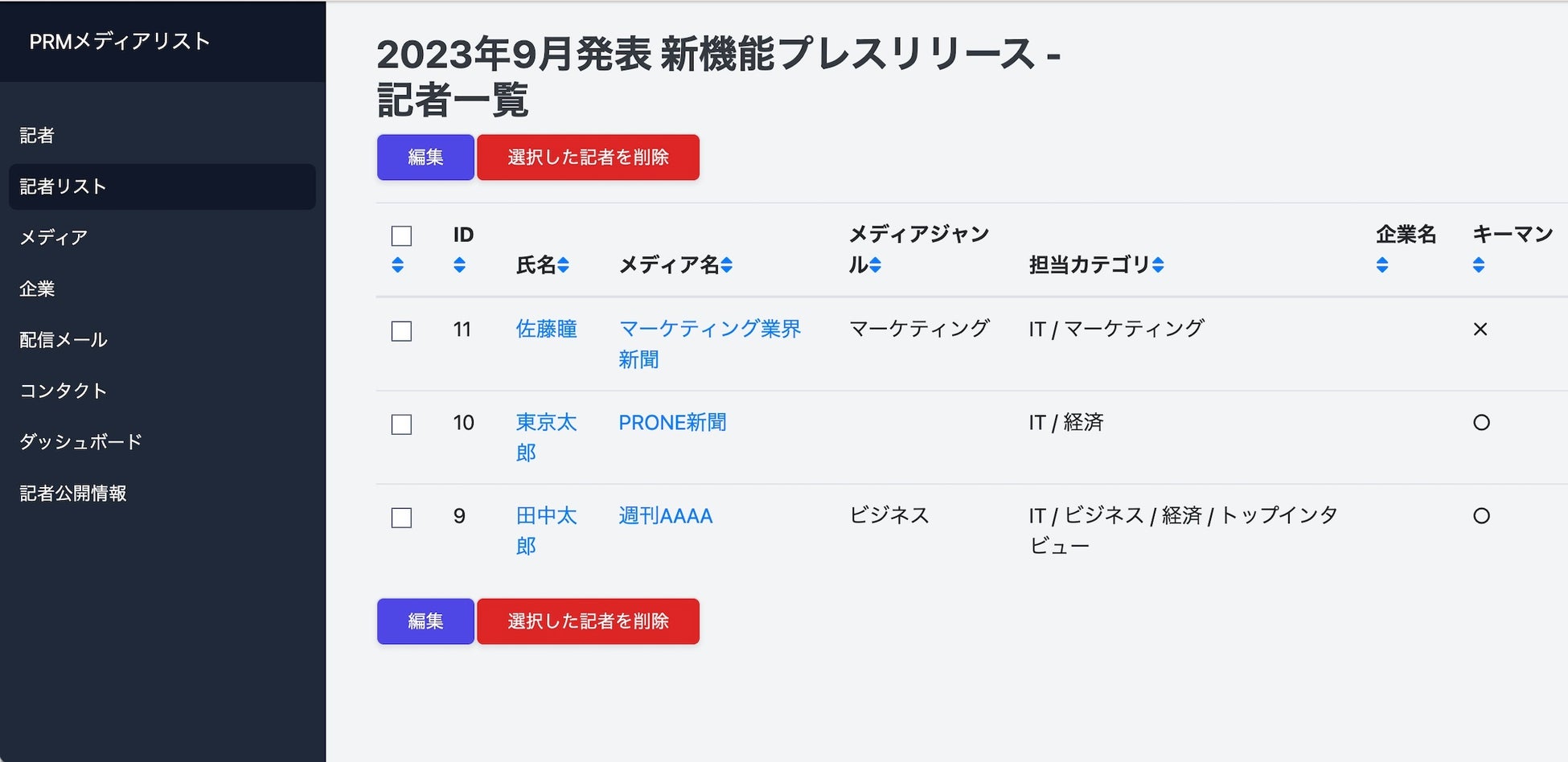Click sort arrows below select-all checkbox
This screenshot has width=1568, height=762.
coord(397,264)
